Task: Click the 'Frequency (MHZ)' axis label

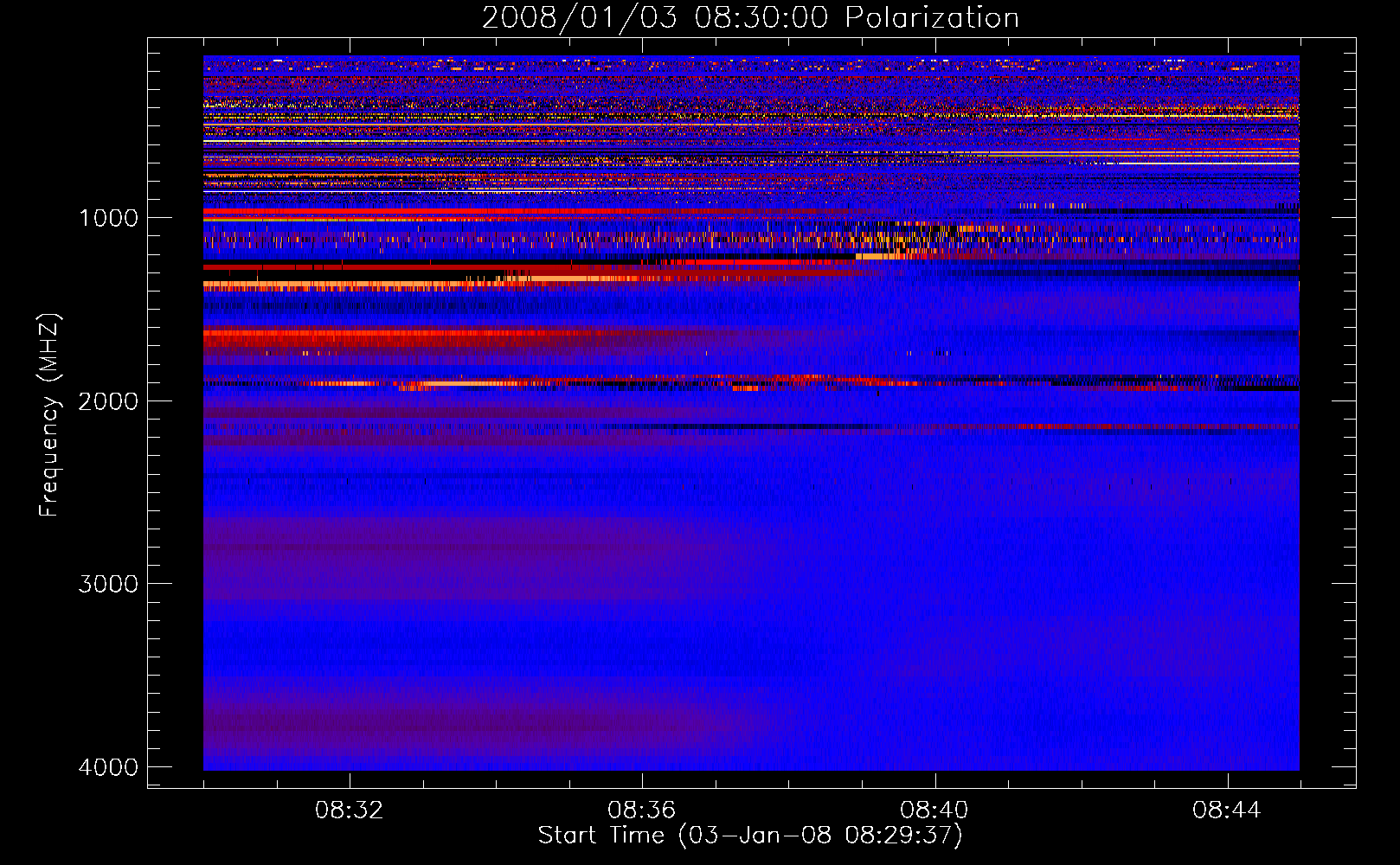Action: point(49,415)
